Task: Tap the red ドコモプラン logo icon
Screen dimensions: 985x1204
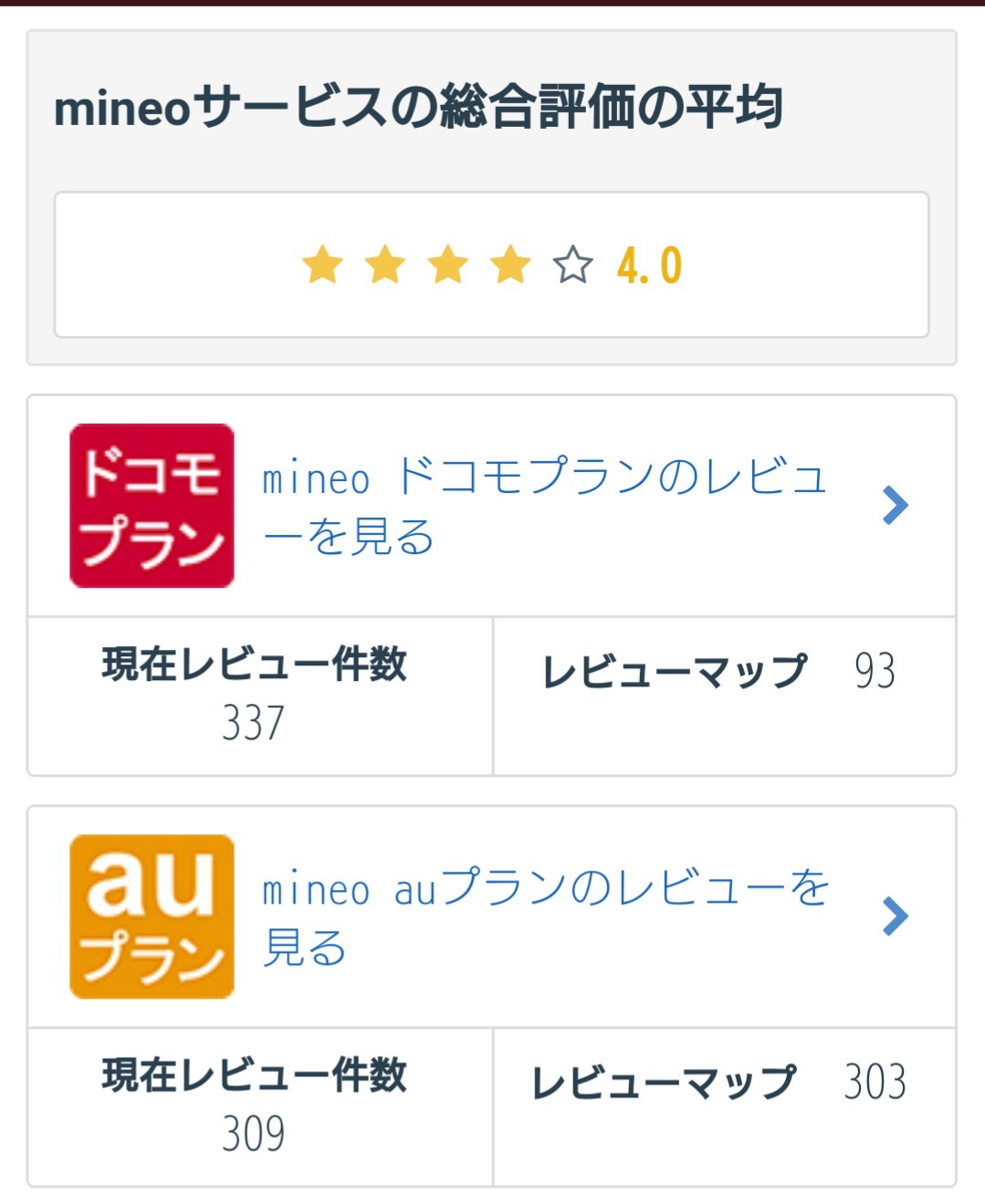Action: click(x=152, y=505)
